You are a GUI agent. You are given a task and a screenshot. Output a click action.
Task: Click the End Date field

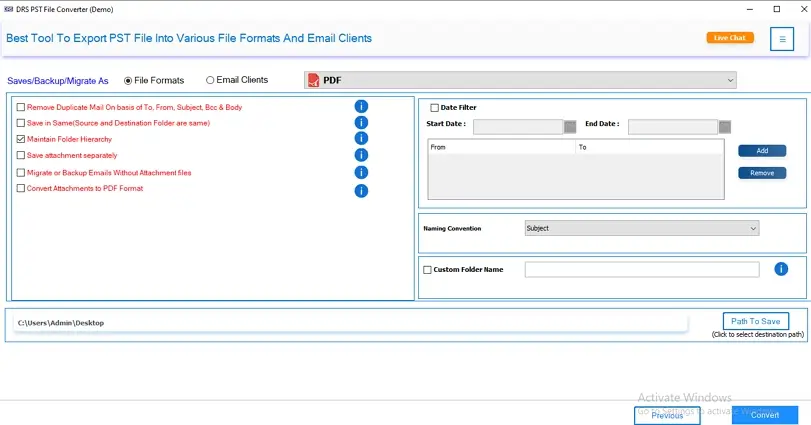(x=672, y=127)
